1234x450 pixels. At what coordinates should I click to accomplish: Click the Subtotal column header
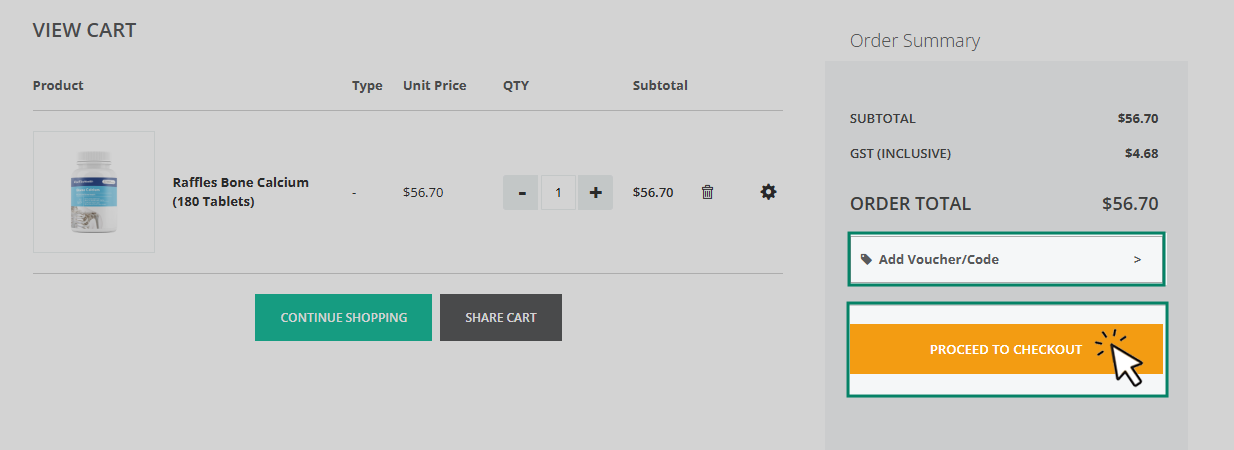pos(660,85)
